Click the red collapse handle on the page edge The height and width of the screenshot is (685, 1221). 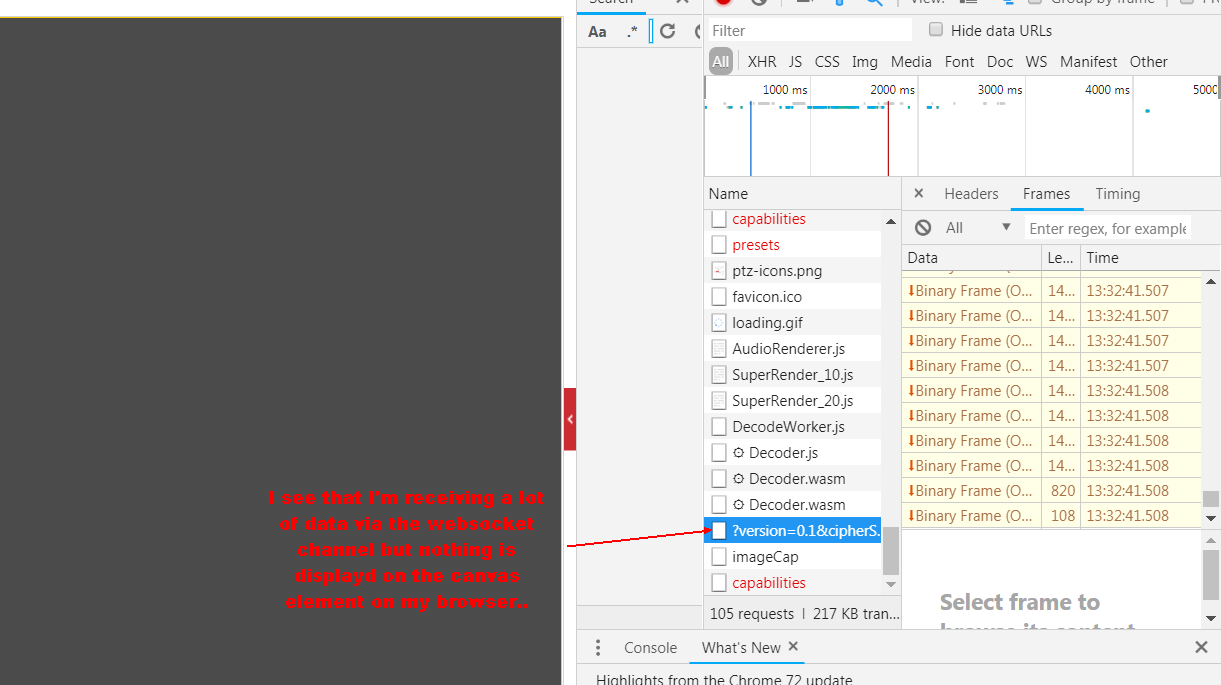tap(570, 419)
